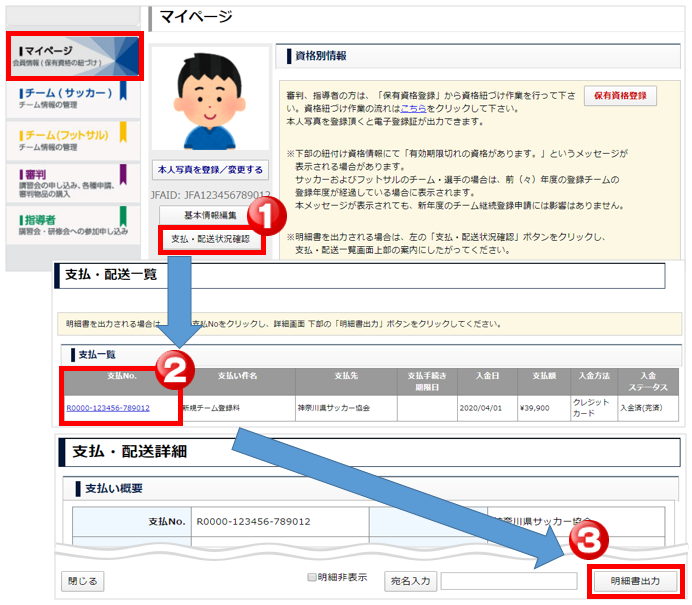Open payment number R0000-123456-789012 link
This screenshot has width=692, height=605.
pos(108,408)
